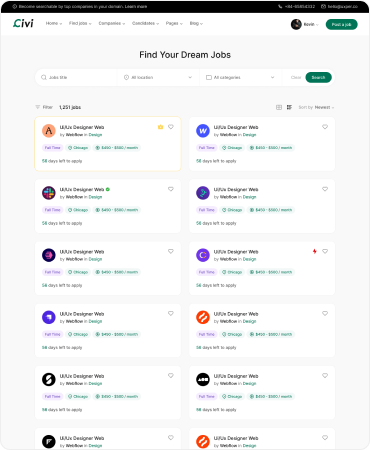Screen dimensions: 370x450
Task: Open the Sort by Newest dropdown
Action: [316, 107]
